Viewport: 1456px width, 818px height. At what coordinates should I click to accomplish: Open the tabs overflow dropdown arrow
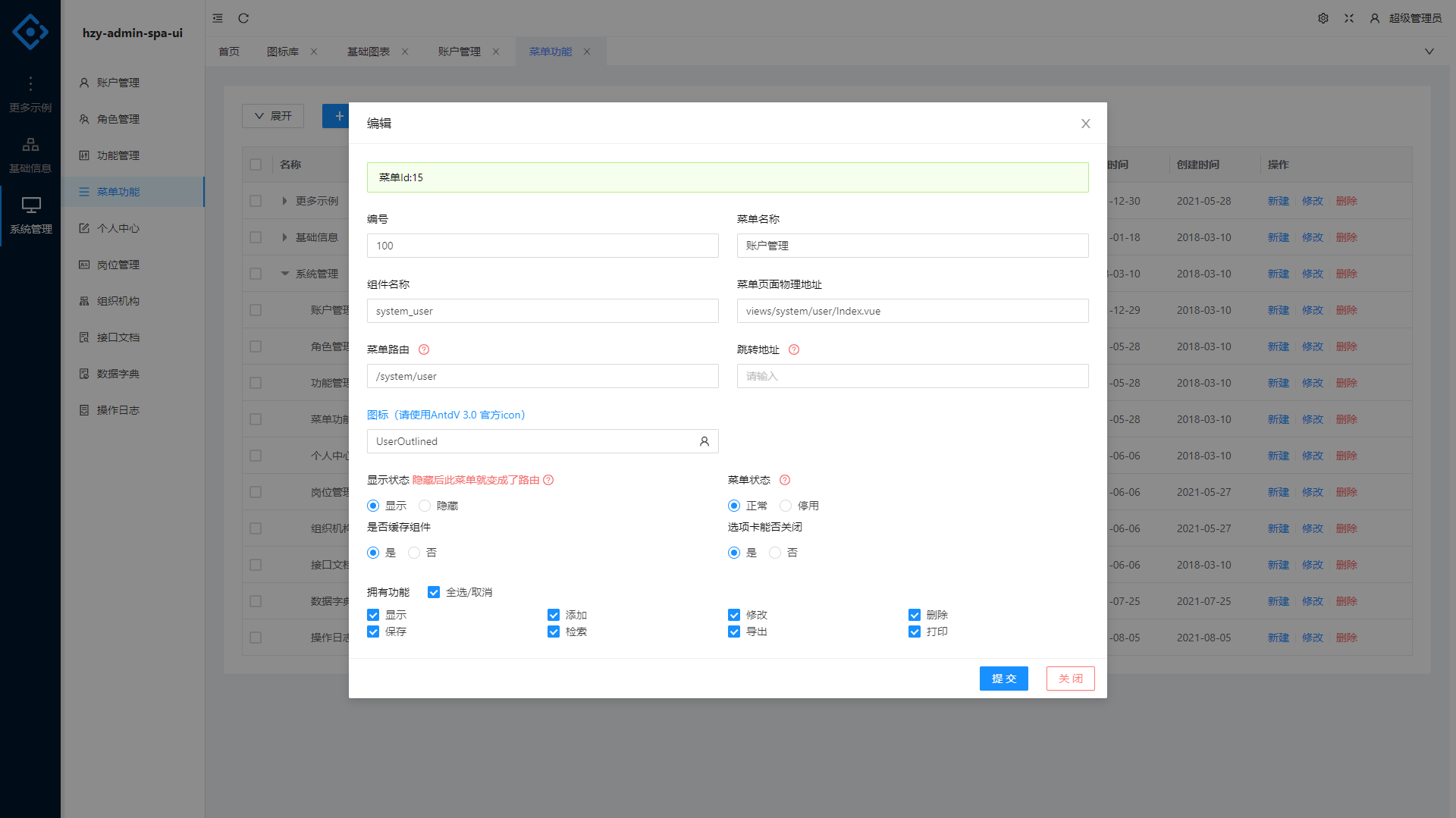click(x=1429, y=52)
